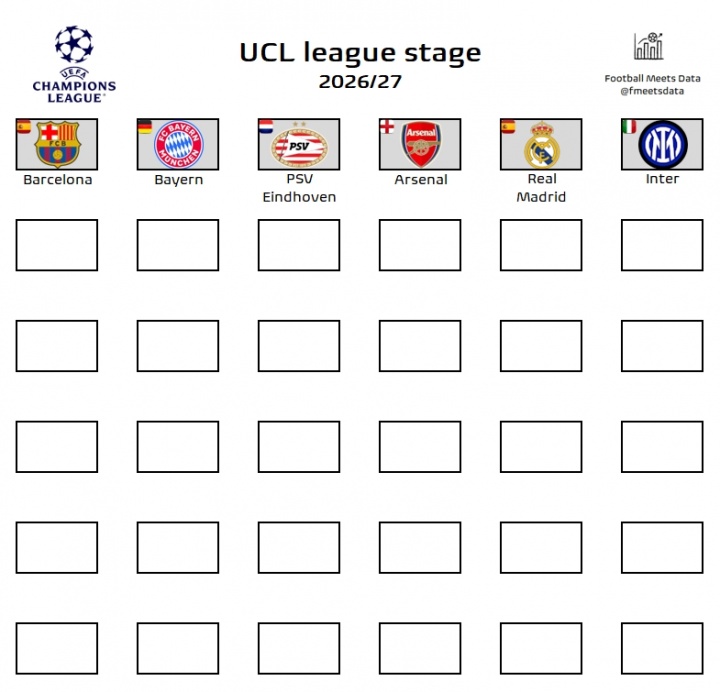Click the German flag above Bayern
Image resolution: width=720 pixels, height=692 pixels.
(x=144, y=127)
